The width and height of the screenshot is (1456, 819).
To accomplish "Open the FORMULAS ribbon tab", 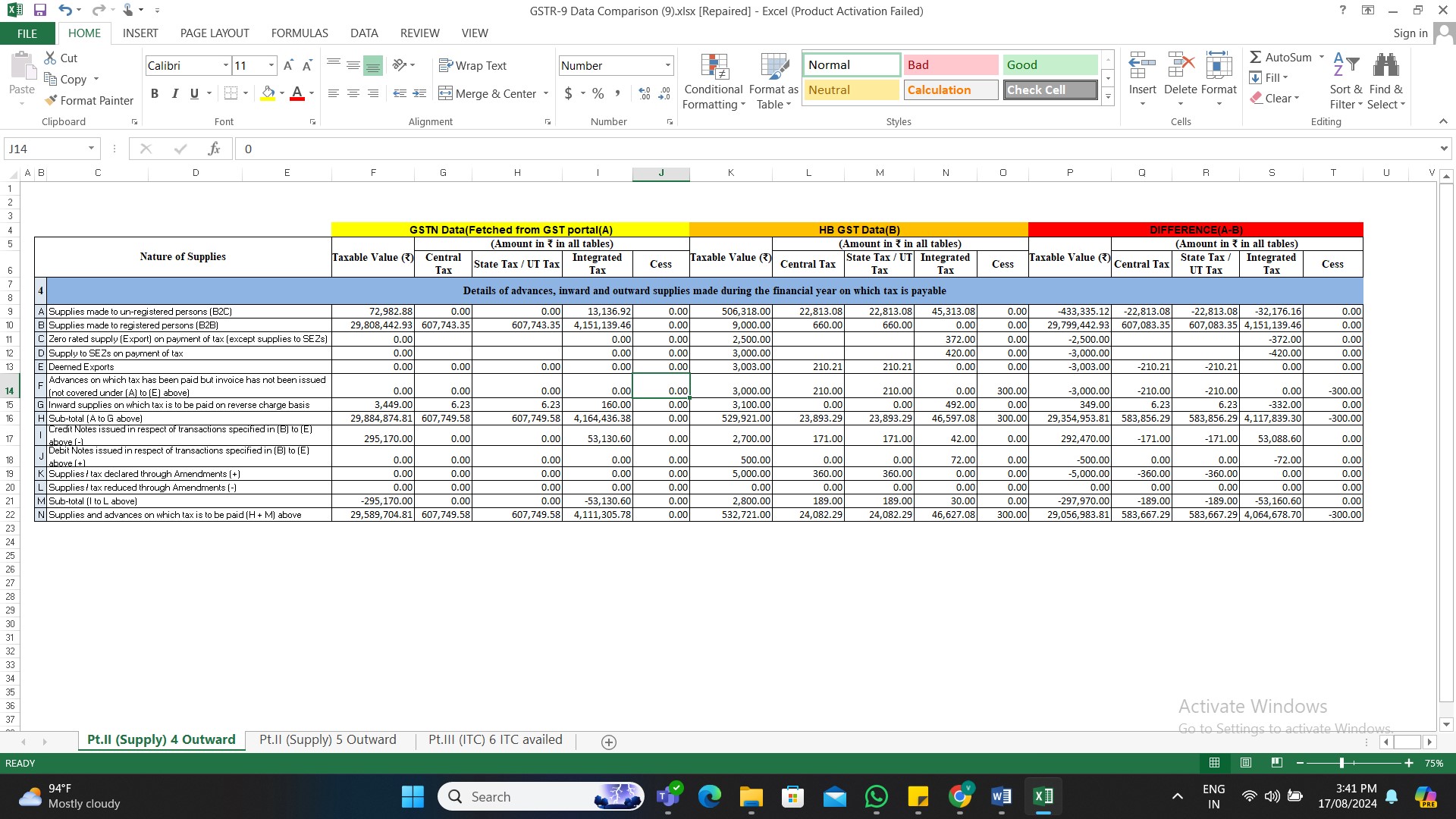I will point(300,33).
